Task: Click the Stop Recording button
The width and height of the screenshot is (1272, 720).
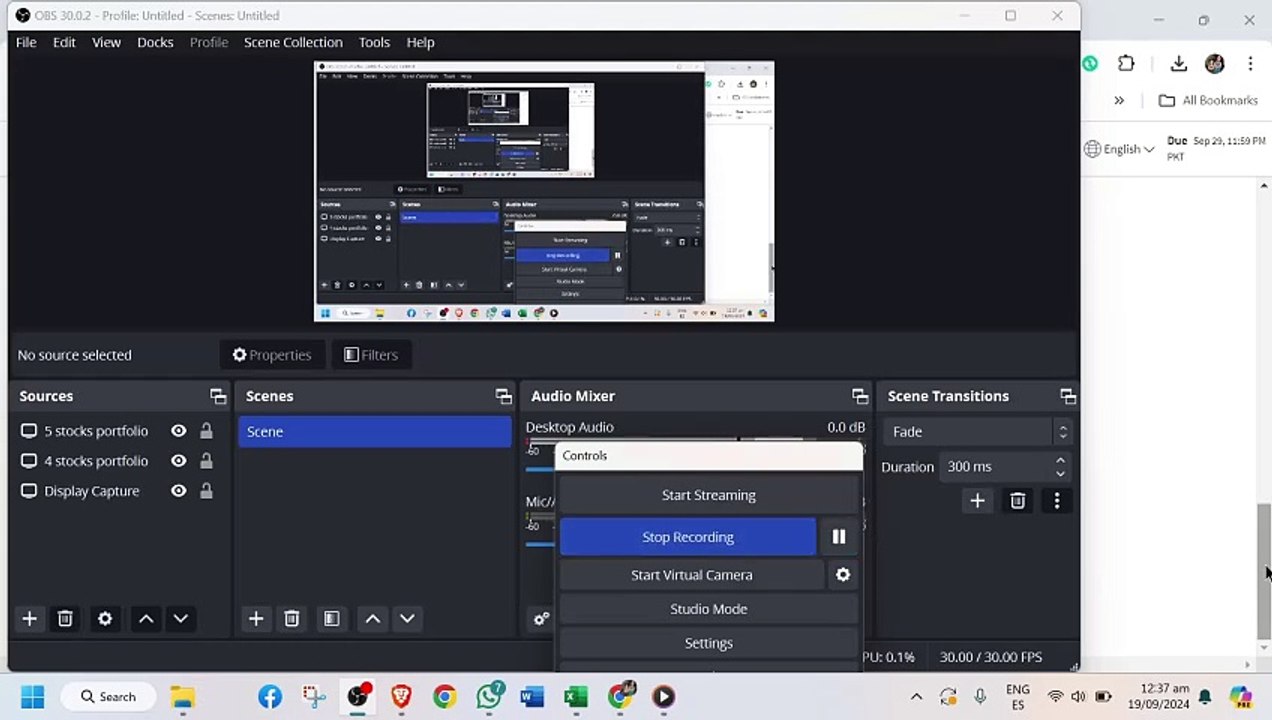Action: [x=688, y=537]
